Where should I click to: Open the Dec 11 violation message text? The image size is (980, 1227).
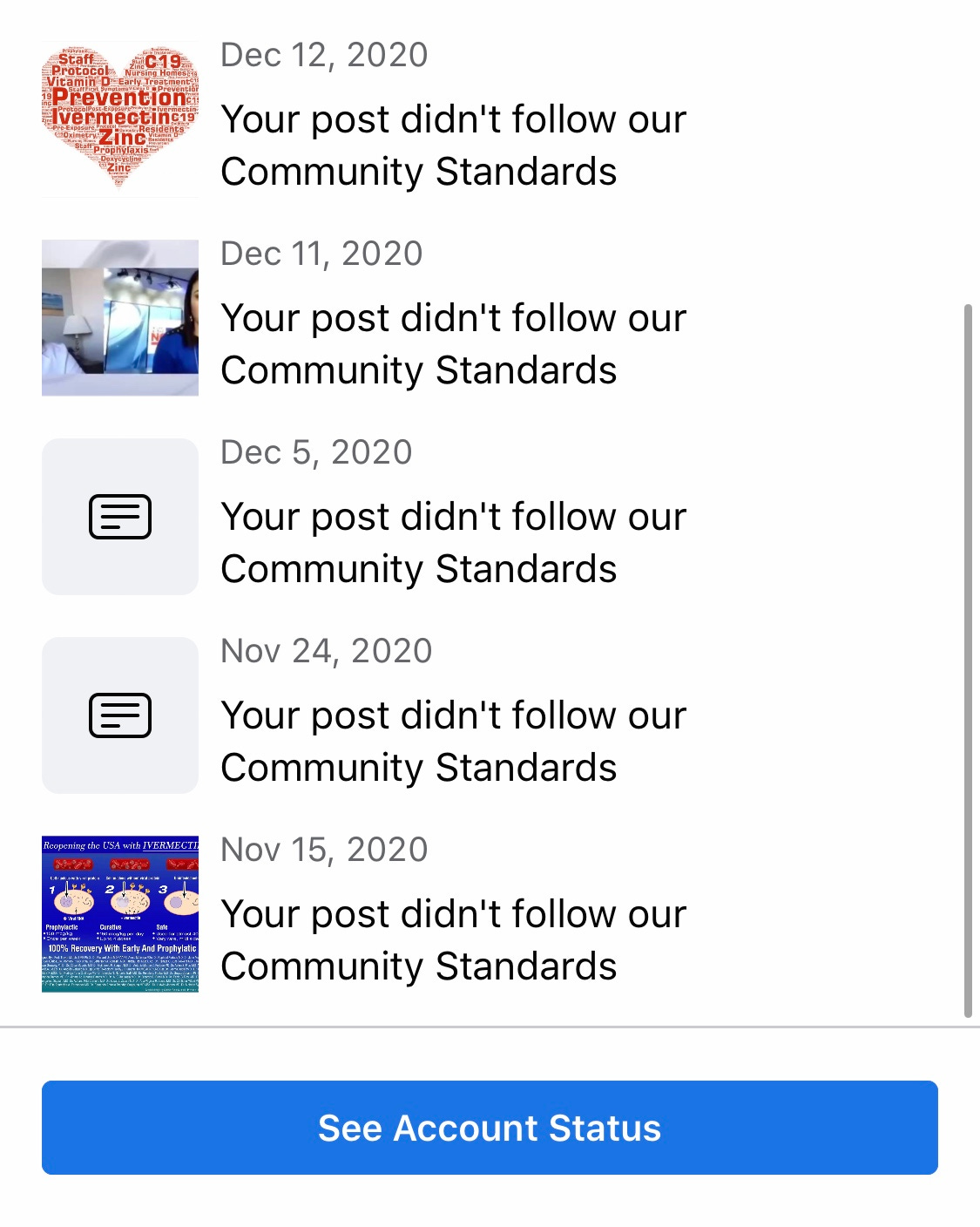point(453,344)
